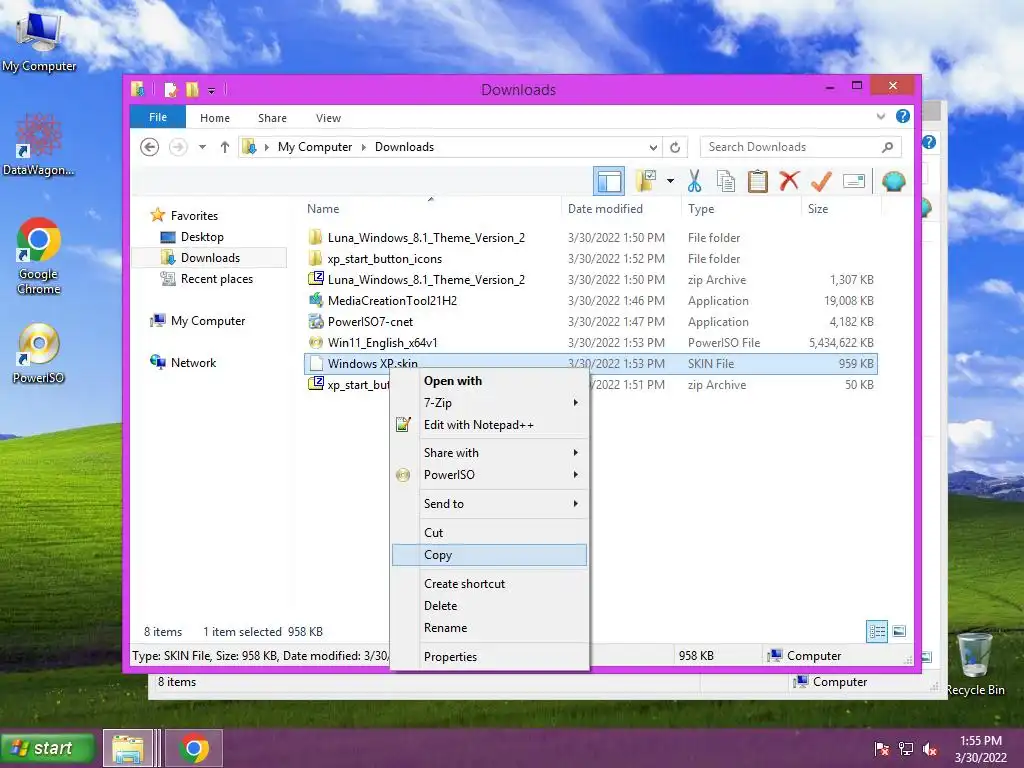Click the red X Delete toolbar icon
This screenshot has height=768, width=1024.
click(790, 180)
